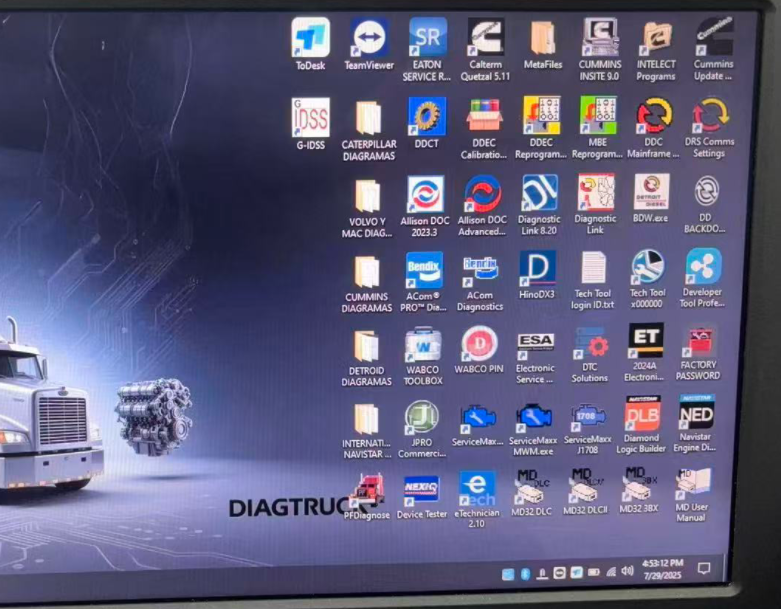Select the BDW.exe icon

(651, 198)
